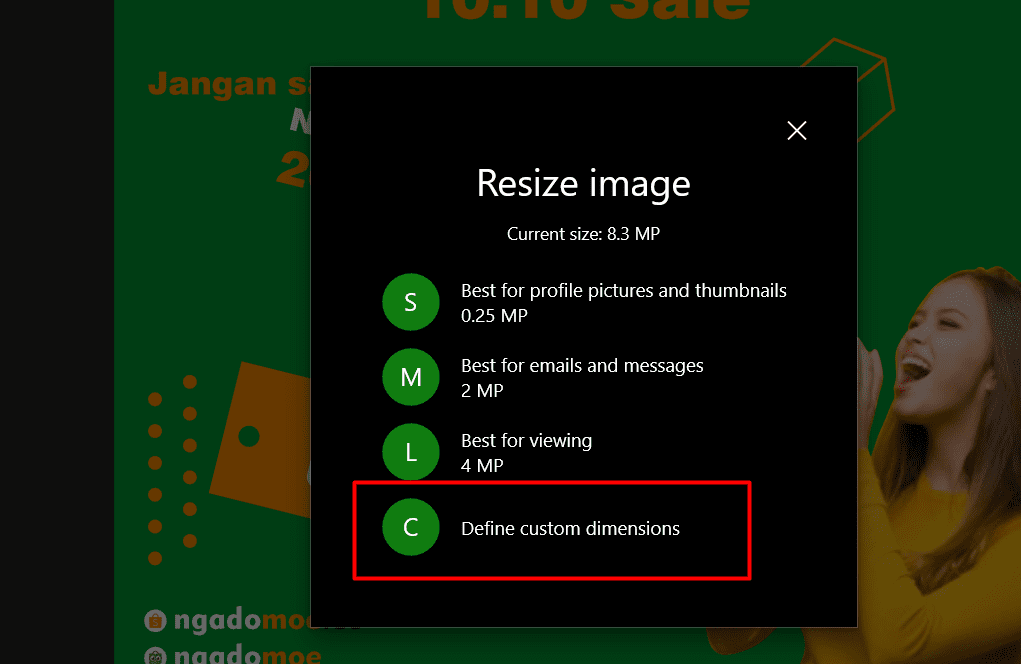Select the green C custom icon

click(x=410, y=528)
